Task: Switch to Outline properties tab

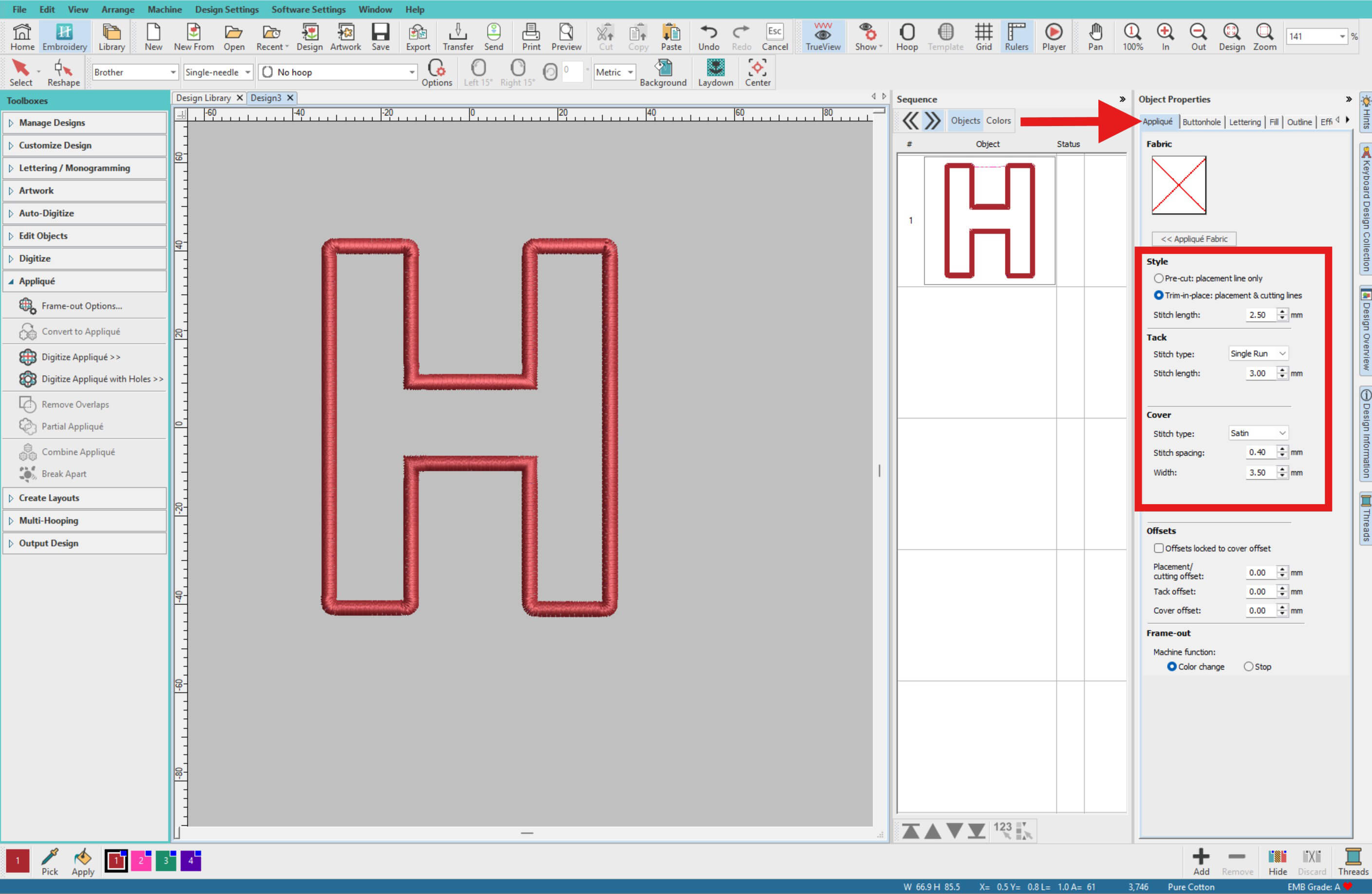Action: [1299, 122]
